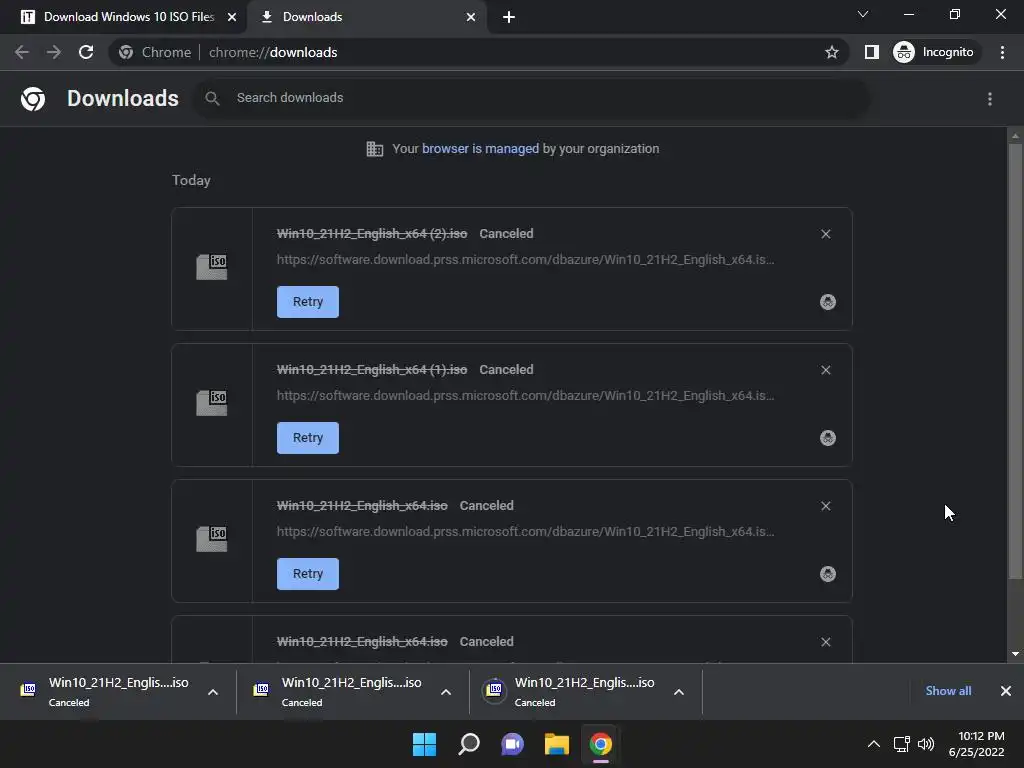Click the Search downloads field
The image size is (1024, 768).
[x=532, y=98]
